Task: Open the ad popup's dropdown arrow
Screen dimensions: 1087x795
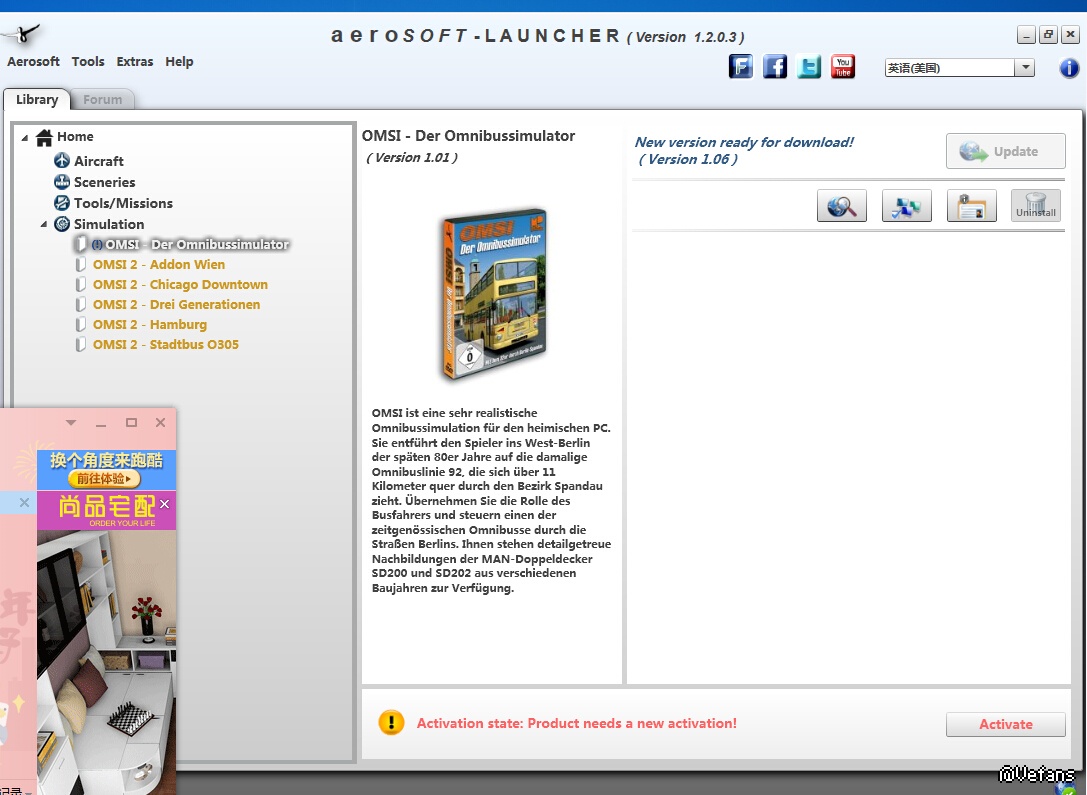Action: 71,423
